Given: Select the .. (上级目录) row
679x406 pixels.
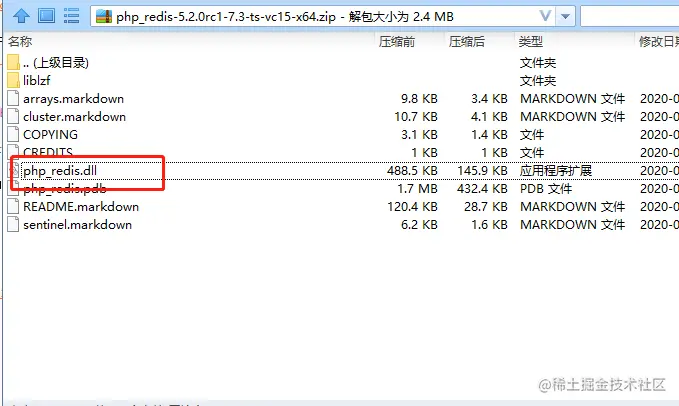Looking at the screenshot, I should point(56,63).
